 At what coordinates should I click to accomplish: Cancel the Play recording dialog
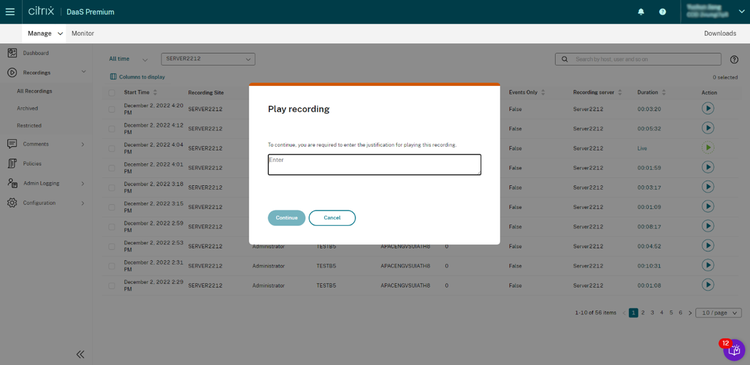(332, 218)
